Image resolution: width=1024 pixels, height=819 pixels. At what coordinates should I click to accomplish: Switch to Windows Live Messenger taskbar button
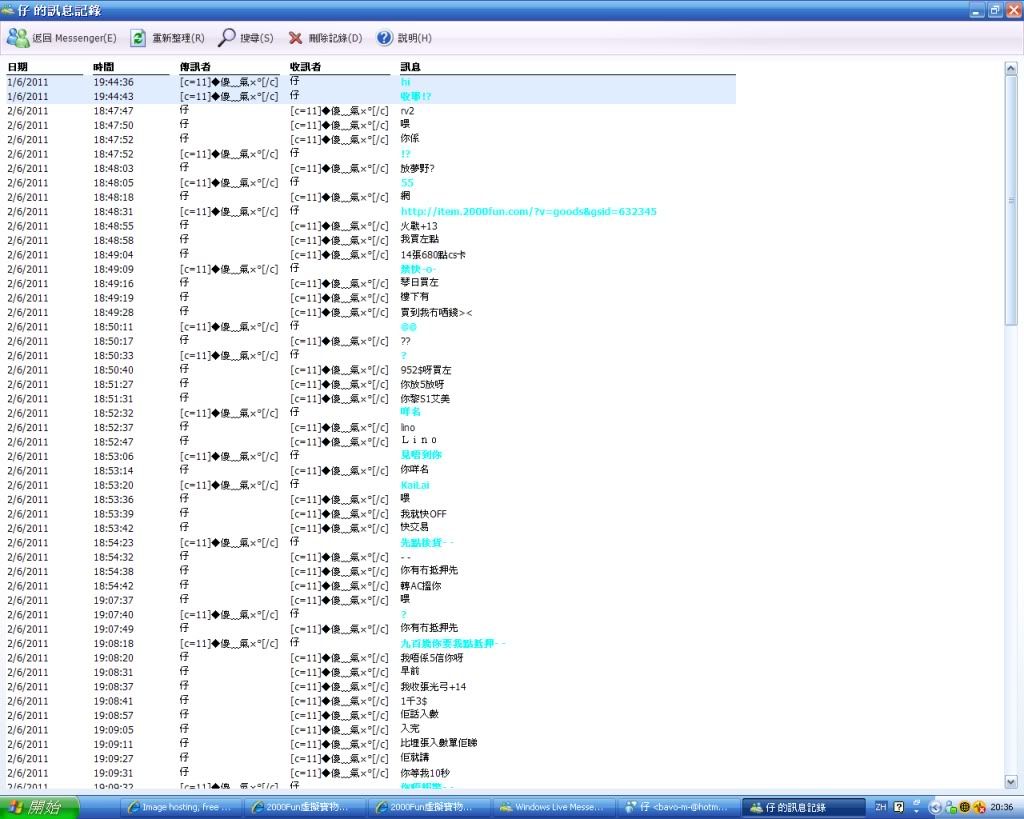[552, 807]
